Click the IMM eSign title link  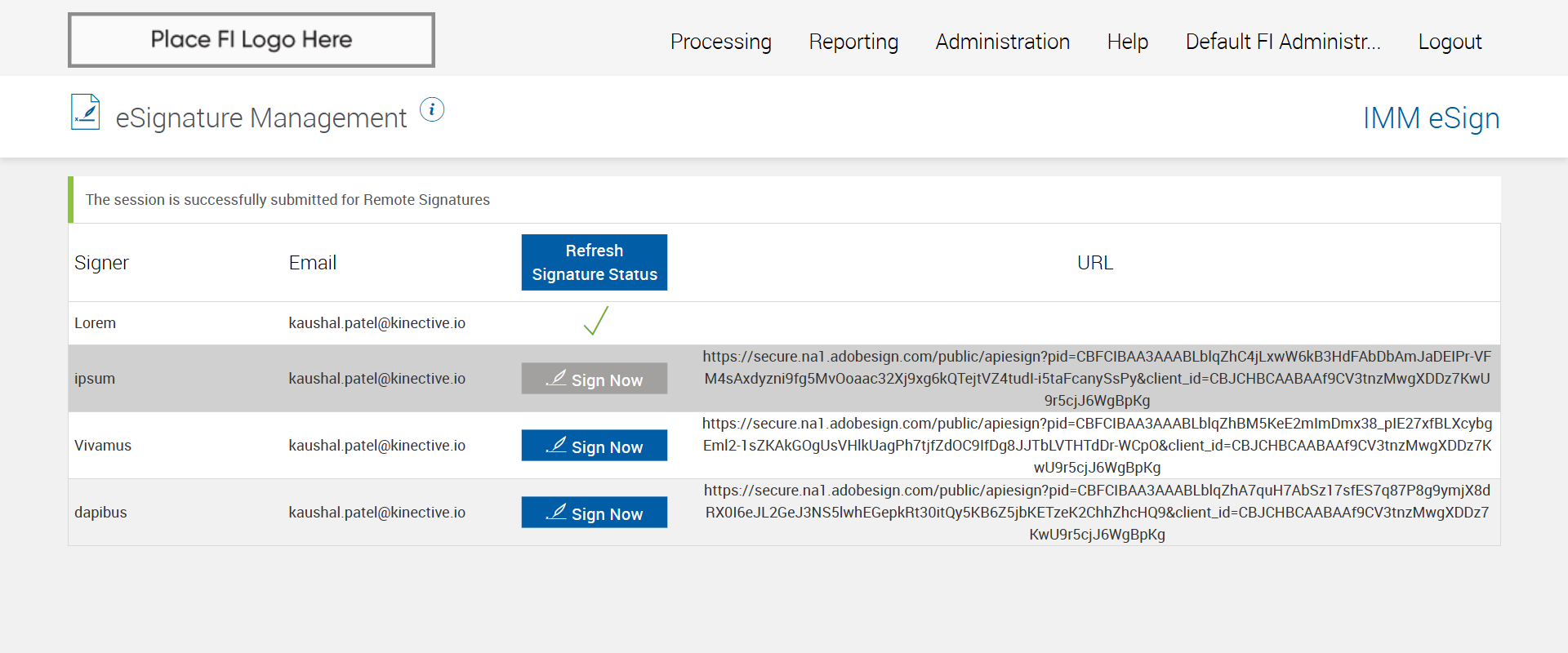click(x=1431, y=118)
